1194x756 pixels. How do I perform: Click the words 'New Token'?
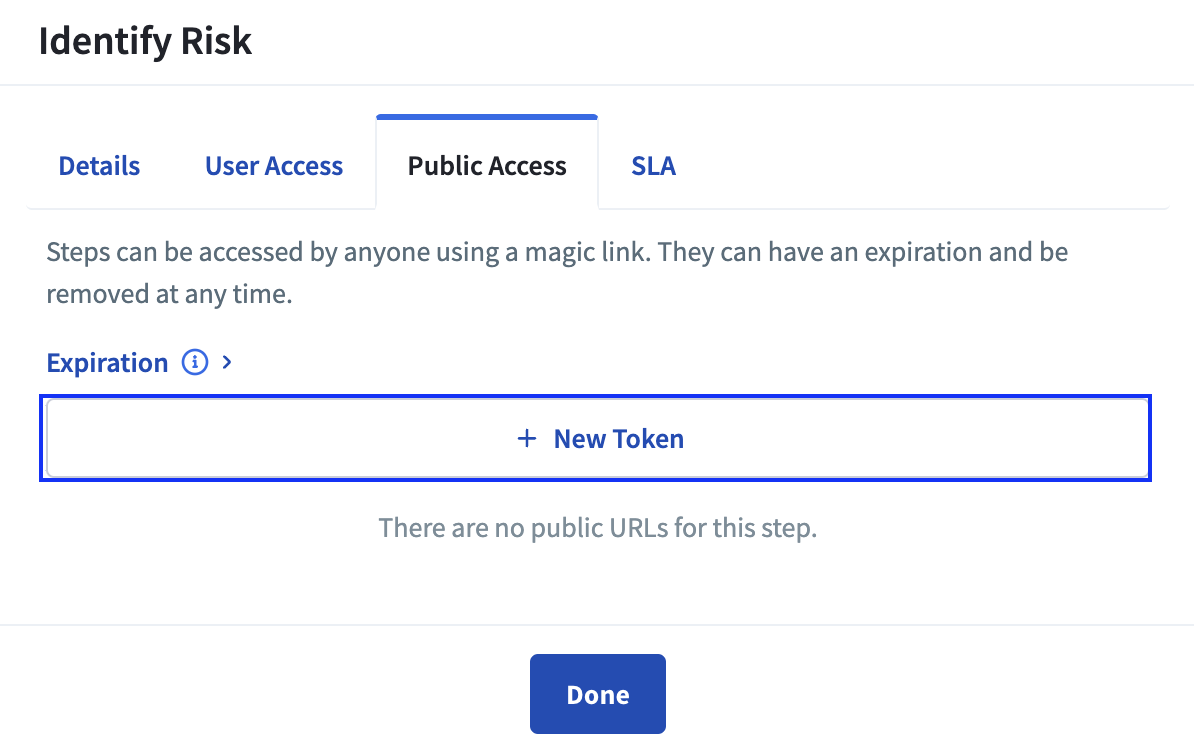click(x=618, y=439)
